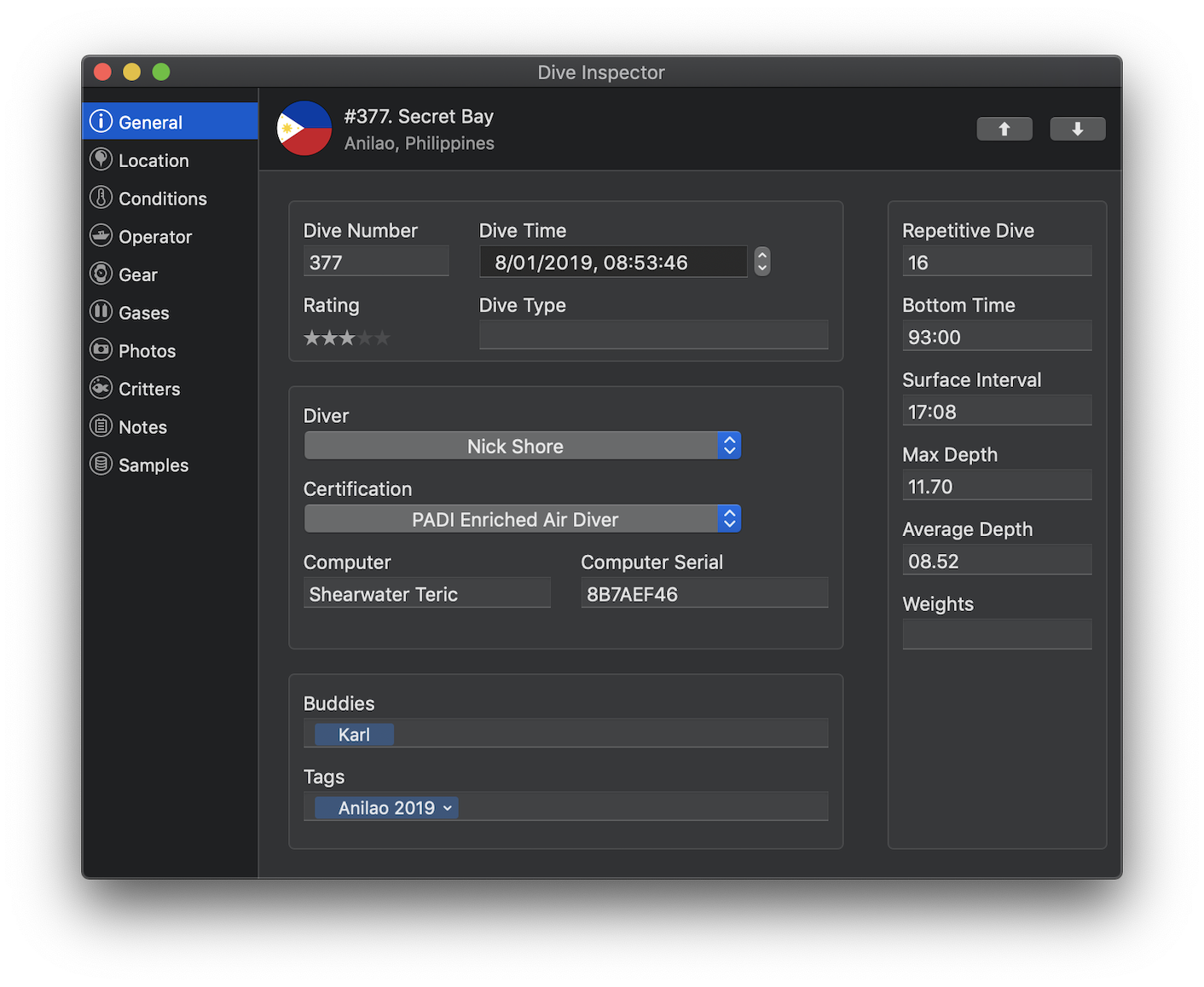Open the Diver dropdown showing Nick Shore

[x=522, y=446]
